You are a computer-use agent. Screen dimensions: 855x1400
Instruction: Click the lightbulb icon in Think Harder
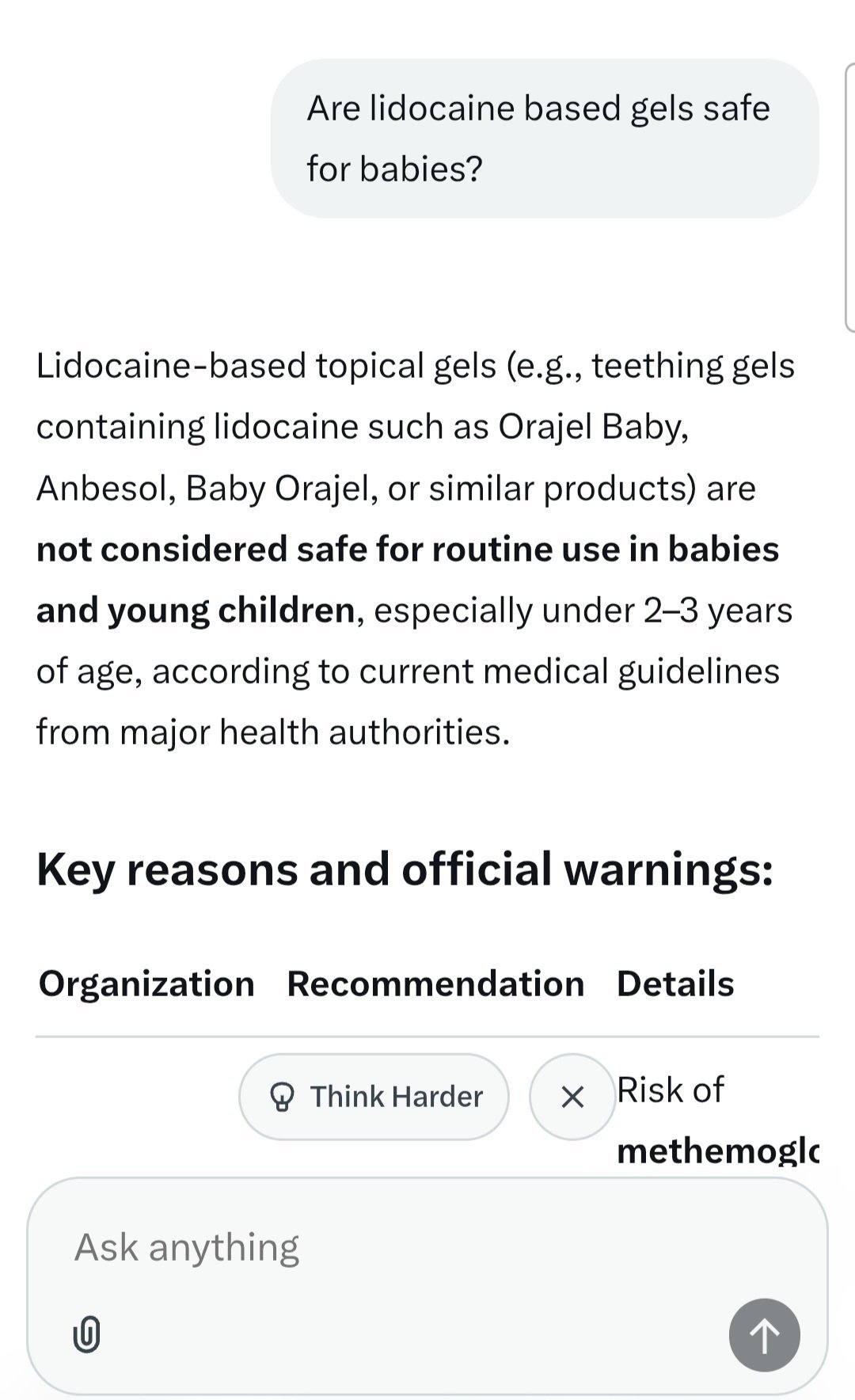(x=282, y=1097)
